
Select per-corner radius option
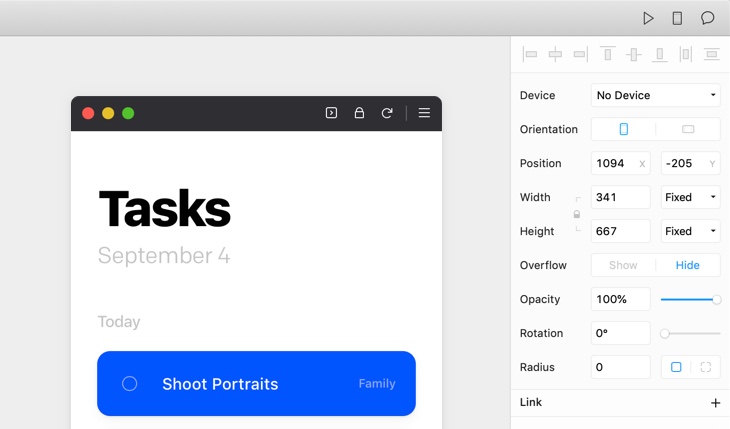coord(706,367)
